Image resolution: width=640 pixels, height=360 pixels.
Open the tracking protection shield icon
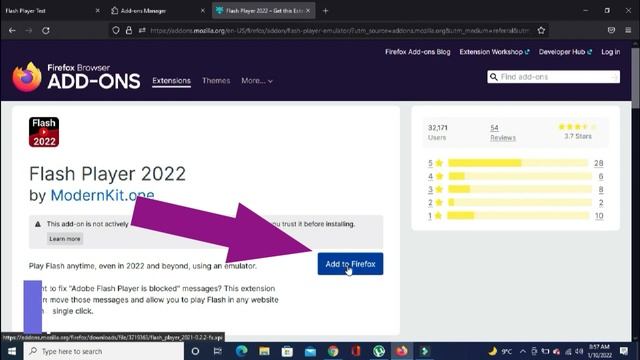point(116,31)
